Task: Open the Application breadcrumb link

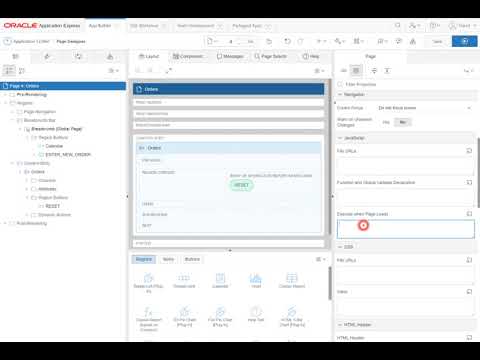Action: coord(31,41)
